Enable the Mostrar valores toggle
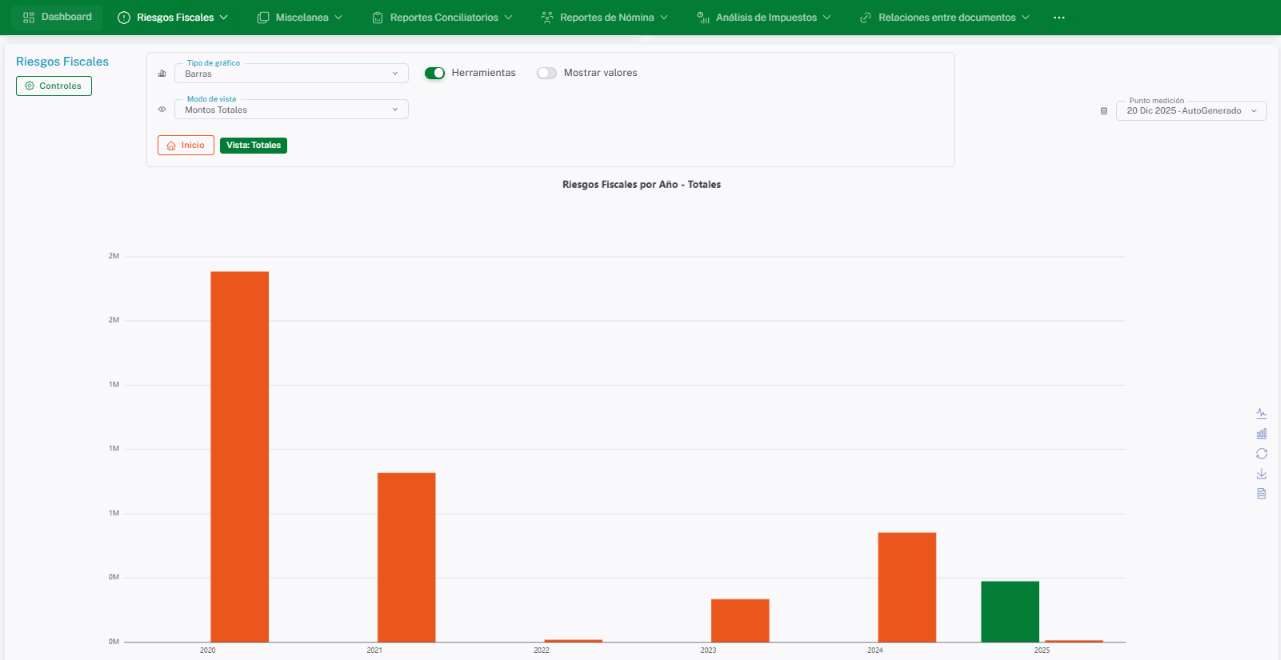 pos(546,73)
